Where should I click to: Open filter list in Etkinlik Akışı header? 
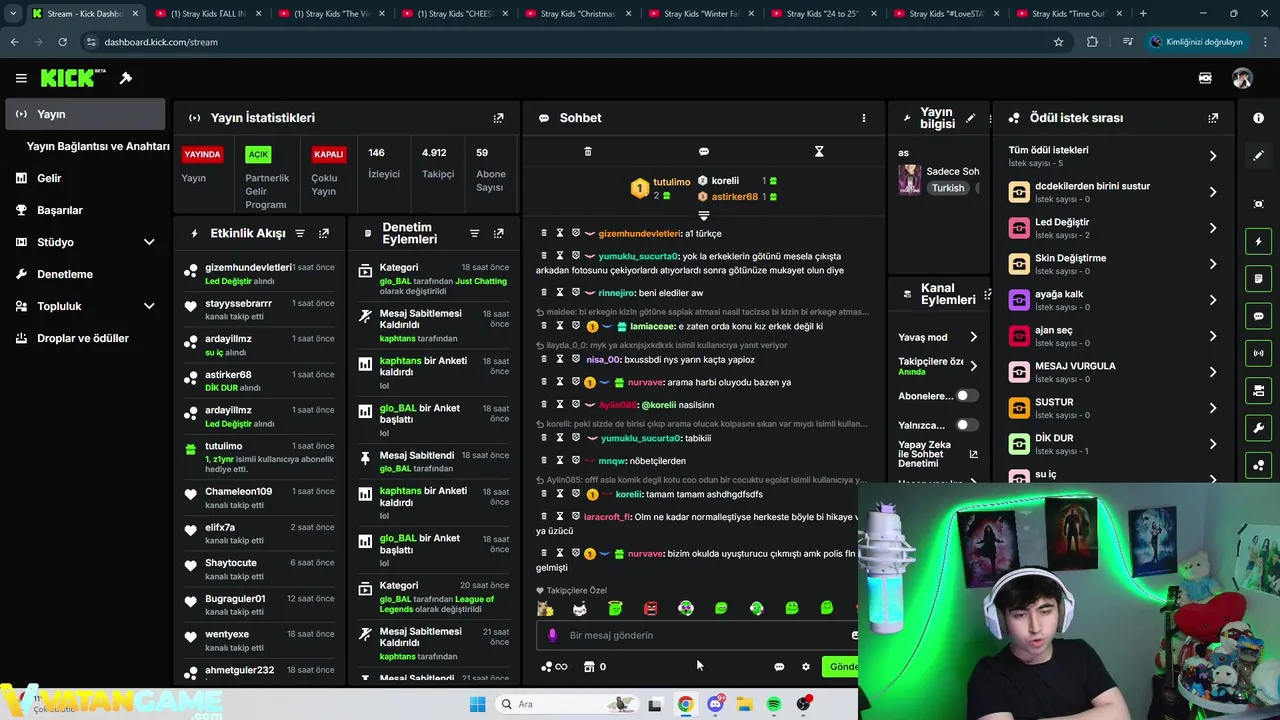coord(300,233)
